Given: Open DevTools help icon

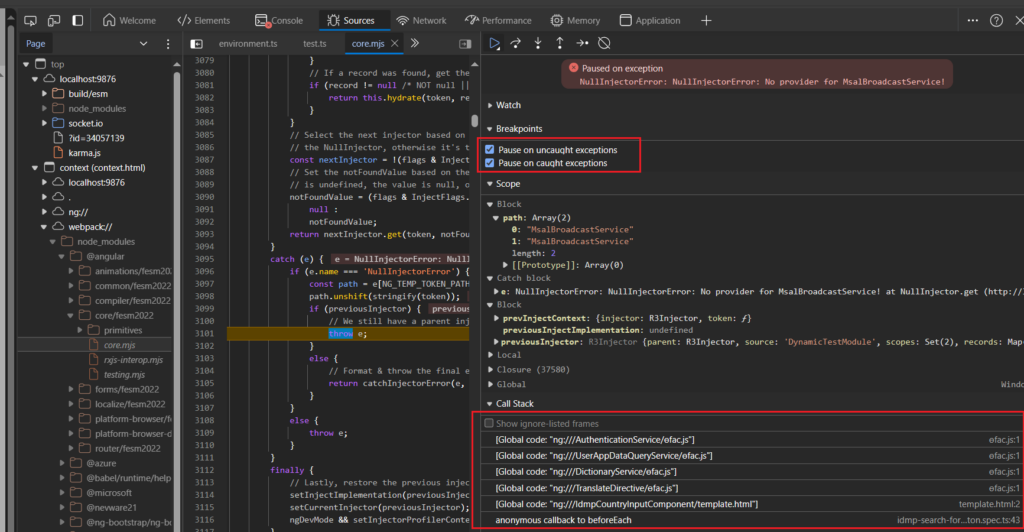Looking at the screenshot, I should pyautogui.click(x=996, y=20).
